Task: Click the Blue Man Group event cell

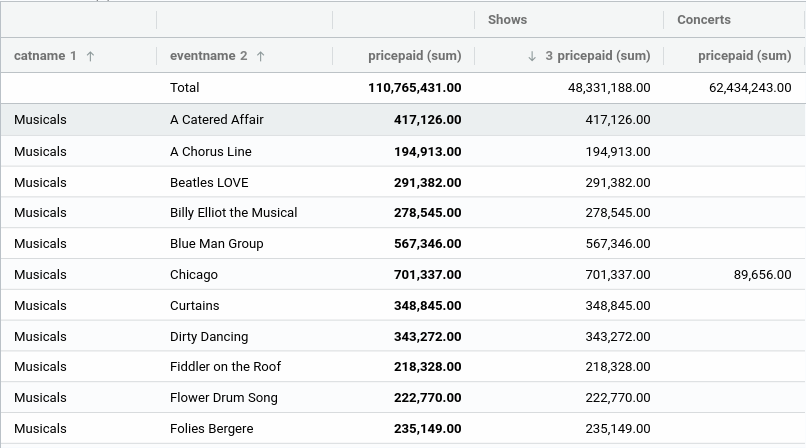Action: click(x=217, y=244)
